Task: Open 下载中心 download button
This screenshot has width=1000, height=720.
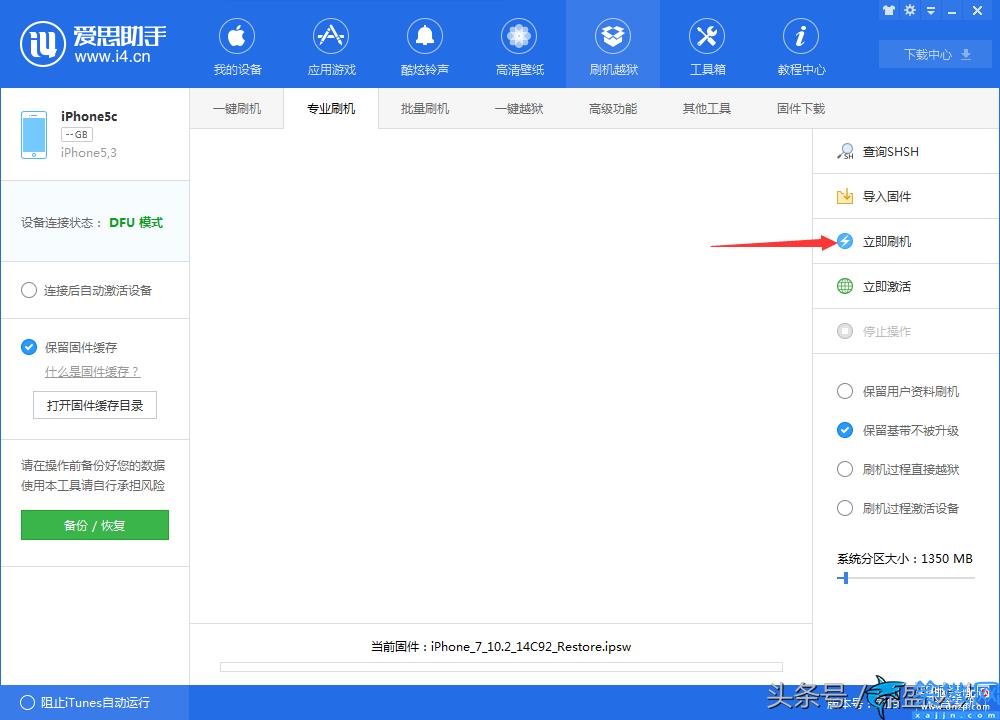Action: [x=937, y=54]
